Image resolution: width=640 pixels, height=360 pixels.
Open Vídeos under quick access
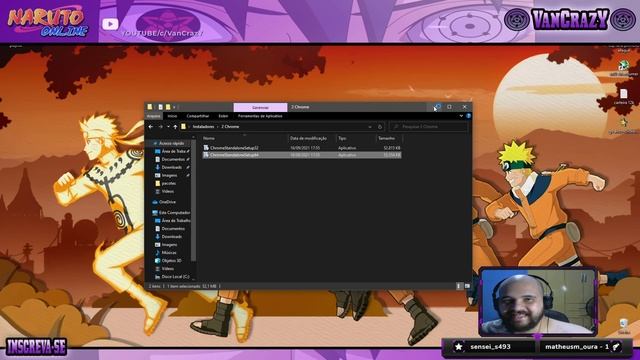[167, 191]
